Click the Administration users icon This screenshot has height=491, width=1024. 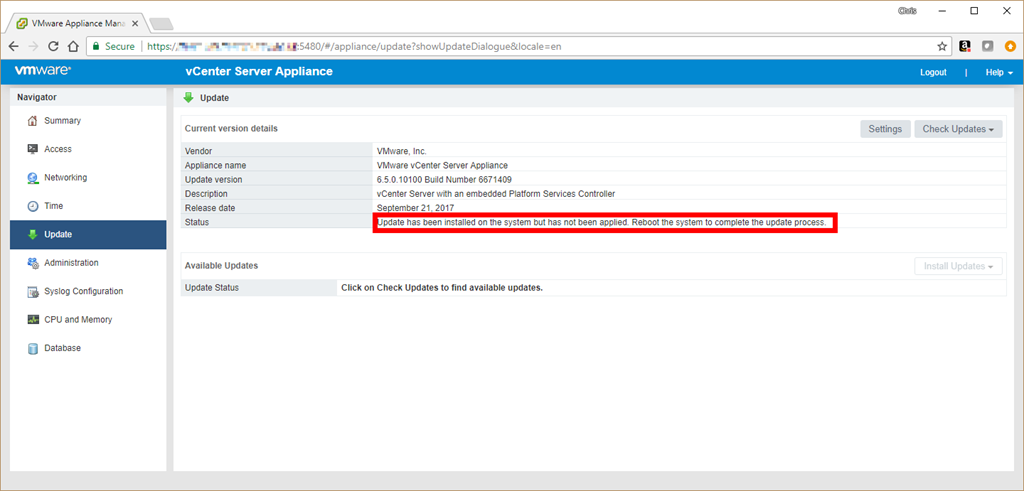pos(33,263)
